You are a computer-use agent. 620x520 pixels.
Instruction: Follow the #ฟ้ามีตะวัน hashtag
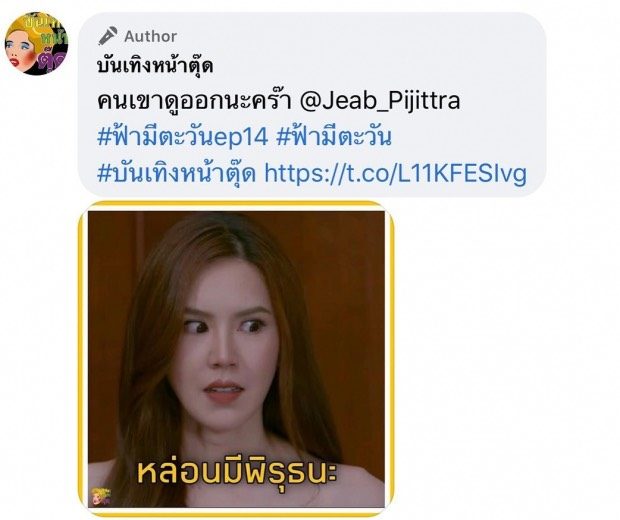334,137
